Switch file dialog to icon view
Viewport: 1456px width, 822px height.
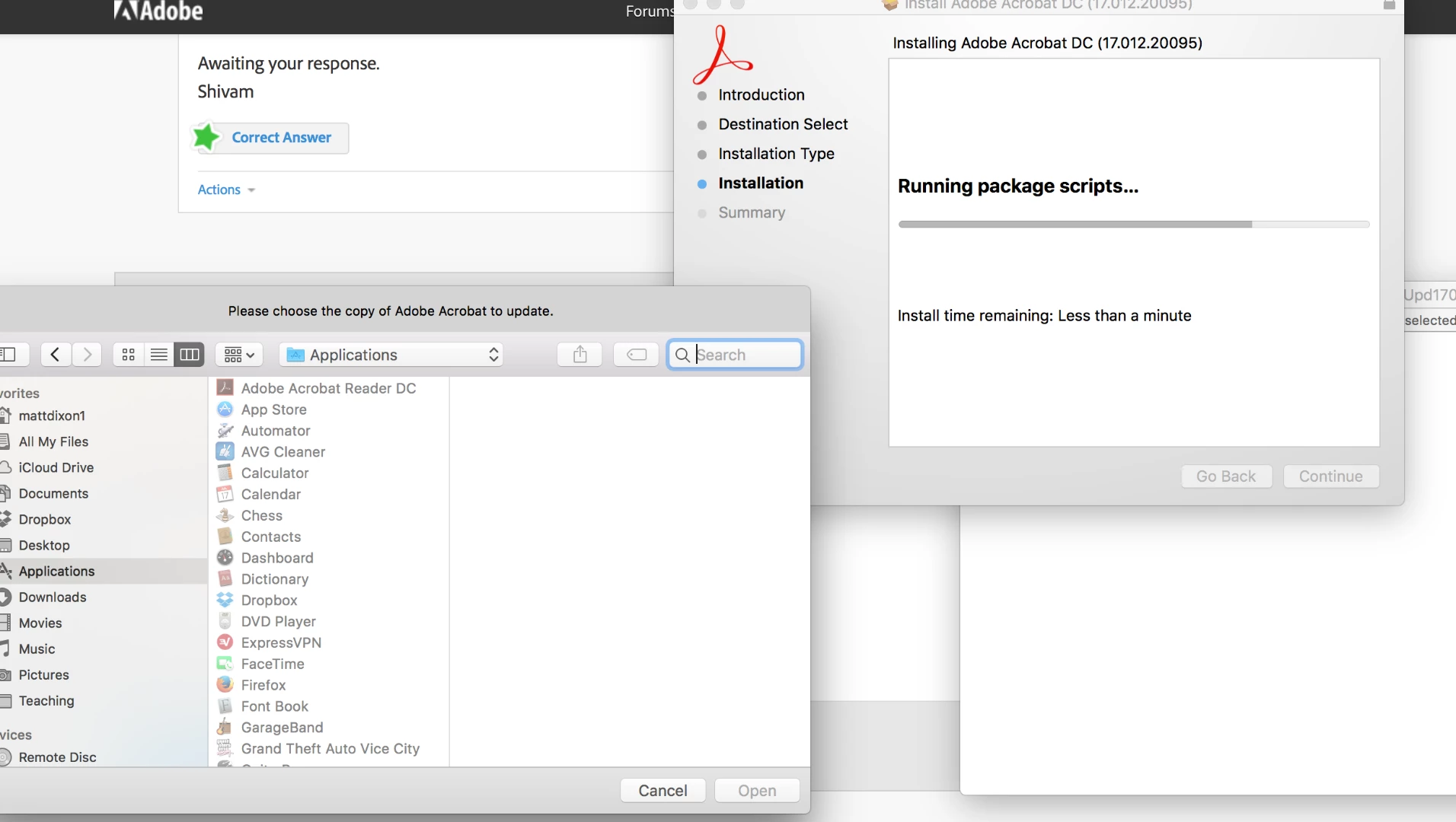(x=129, y=355)
